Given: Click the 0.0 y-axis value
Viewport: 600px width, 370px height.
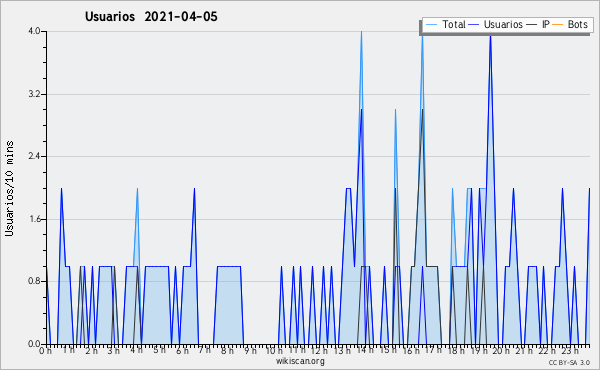Looking at the screenshot, I should click(34, 344).
